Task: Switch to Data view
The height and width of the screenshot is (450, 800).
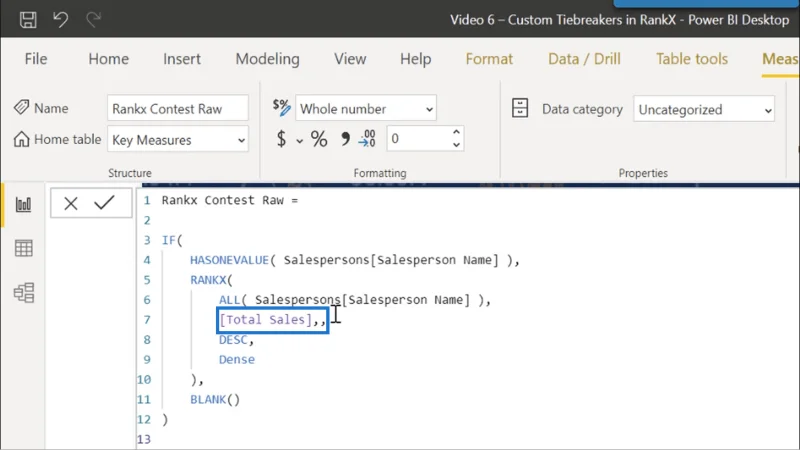Action: pyautogui.click(x=23, y=248)
